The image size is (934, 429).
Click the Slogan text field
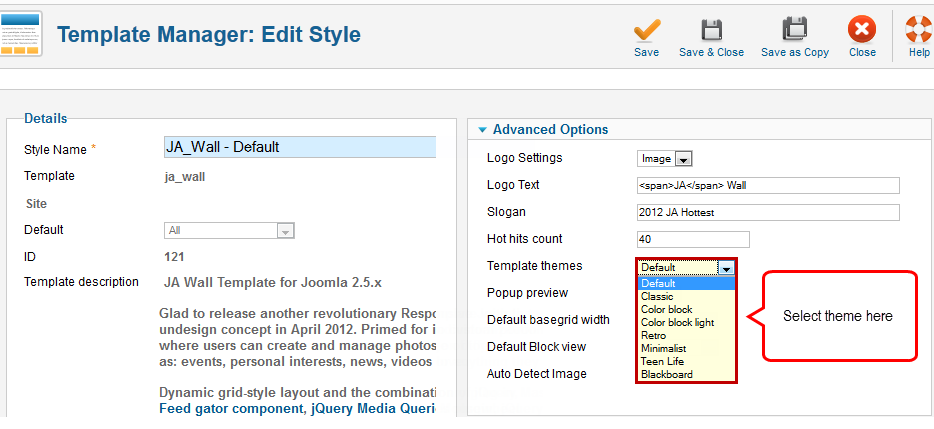tap(768, 212)
